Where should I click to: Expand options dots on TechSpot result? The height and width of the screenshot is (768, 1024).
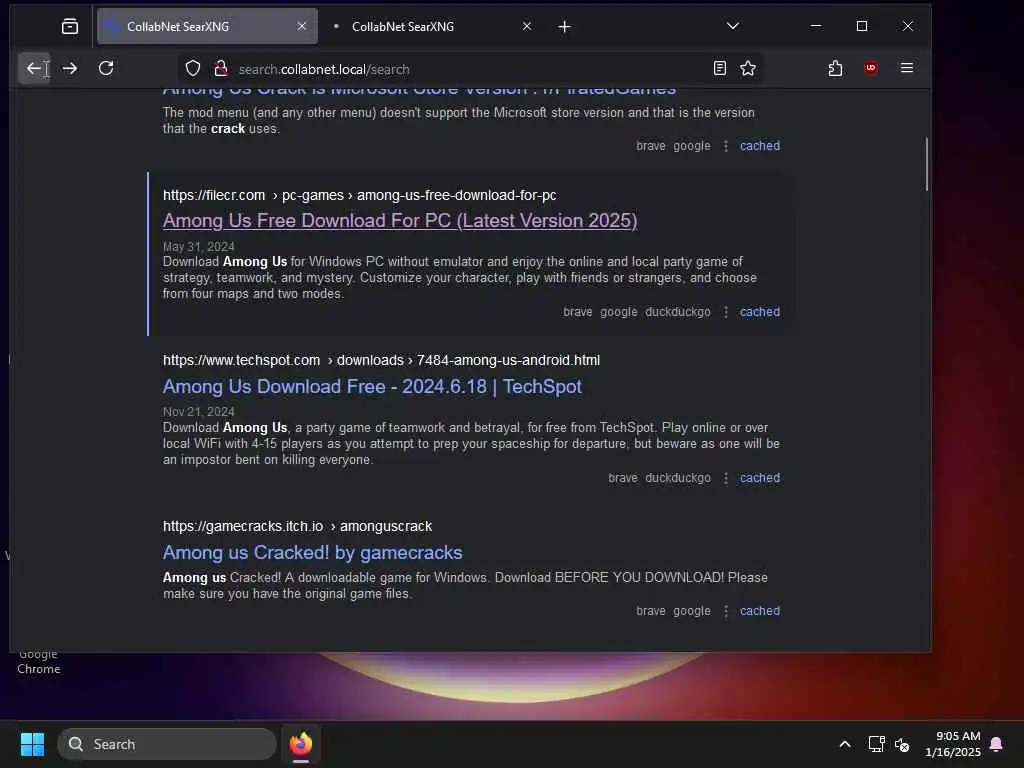726,478
